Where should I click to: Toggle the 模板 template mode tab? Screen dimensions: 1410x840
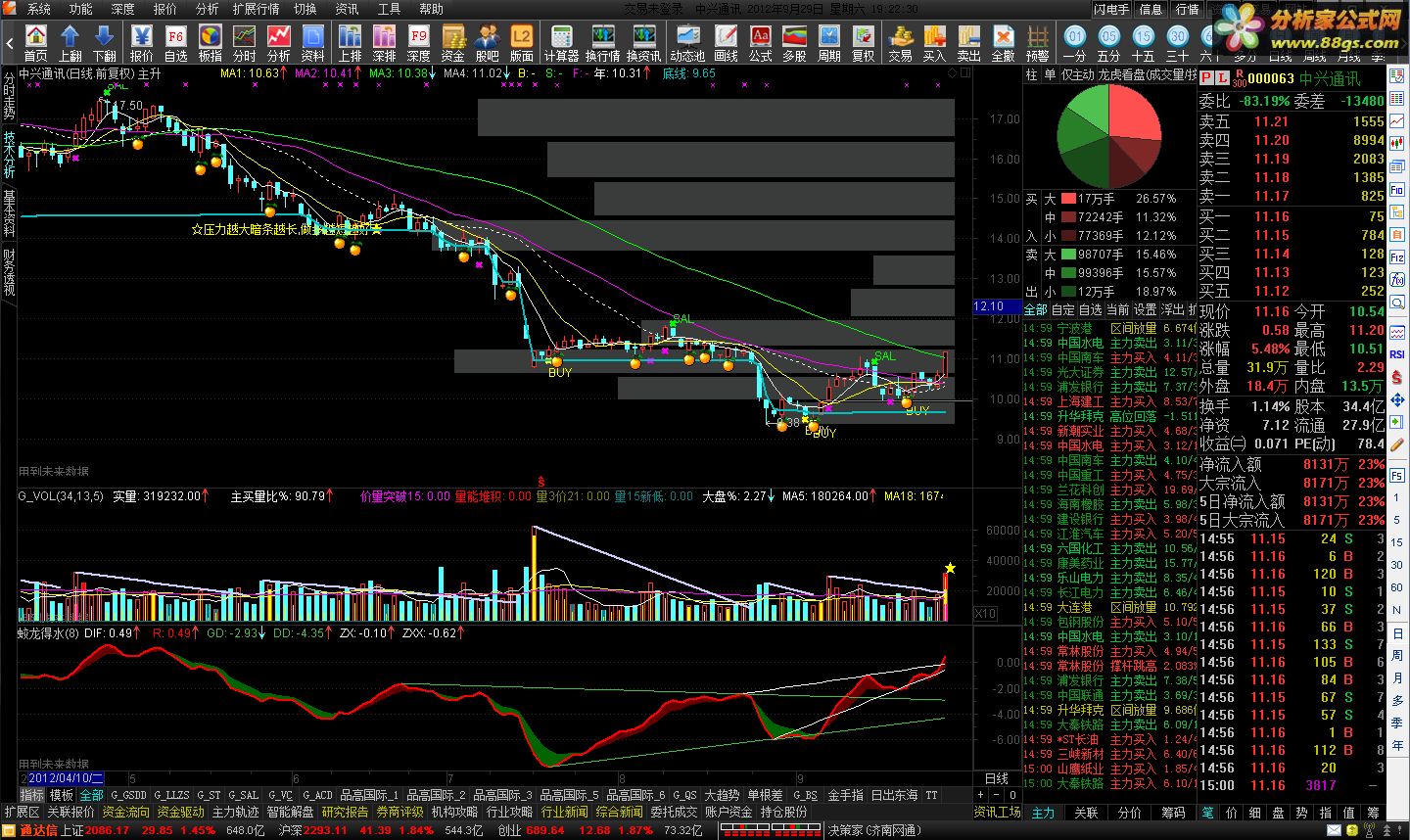(x=62, y=795)
